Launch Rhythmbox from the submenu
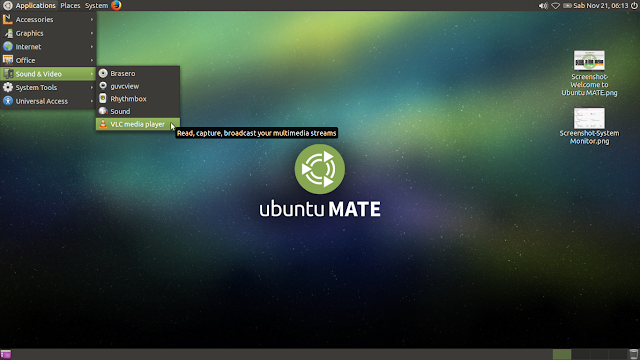 coord(138,99)
